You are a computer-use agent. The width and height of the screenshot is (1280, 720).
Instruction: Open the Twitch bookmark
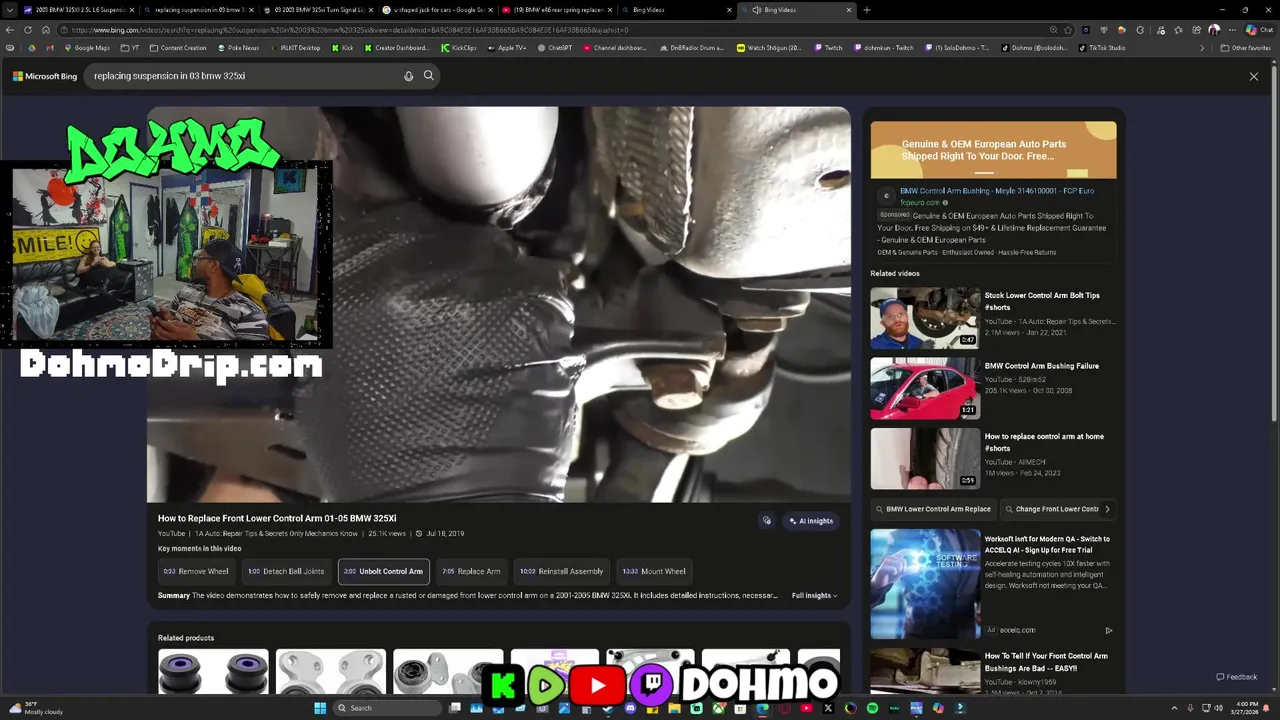tap(827, 48)
